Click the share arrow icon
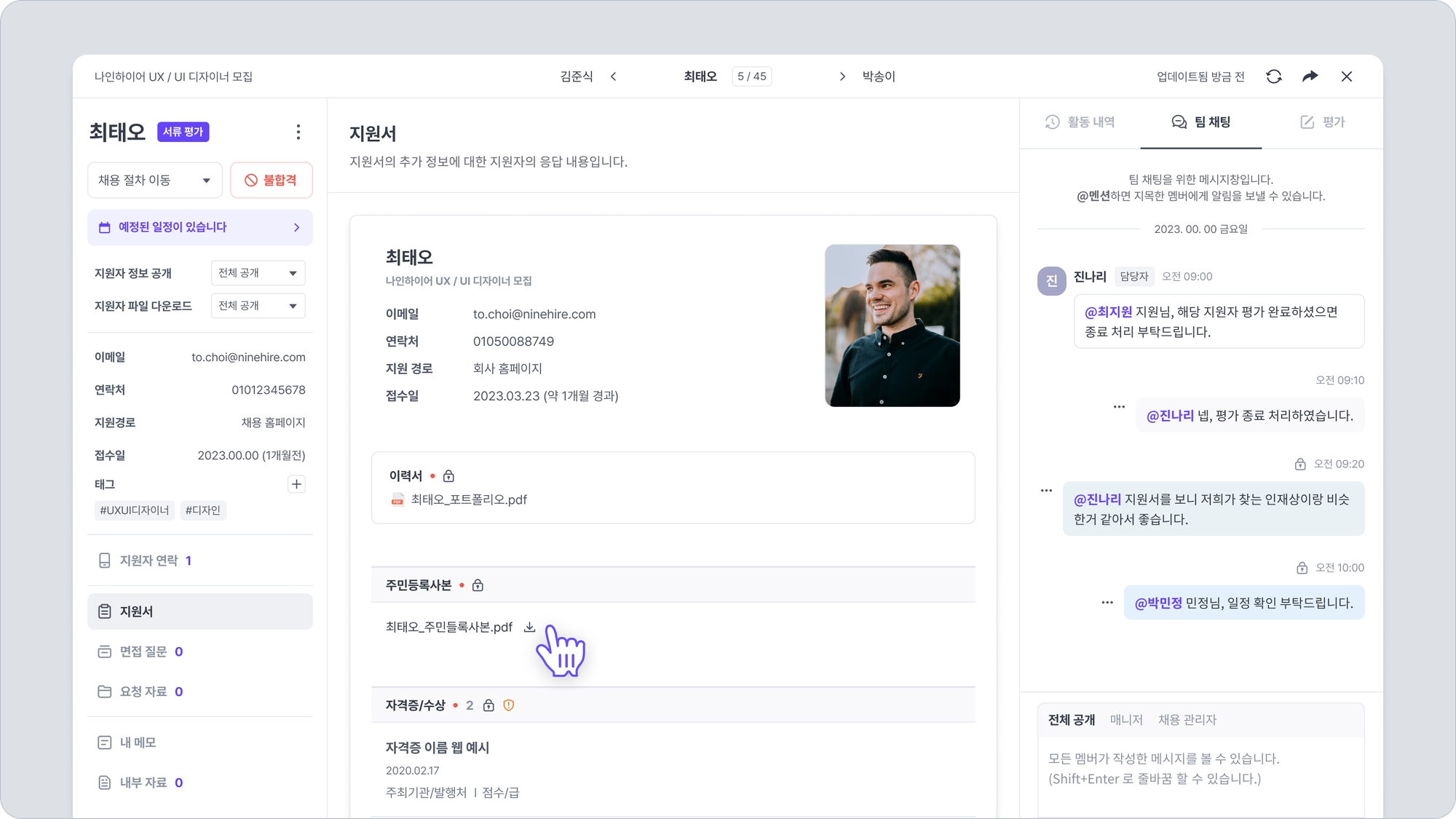 coord(1310,76)
